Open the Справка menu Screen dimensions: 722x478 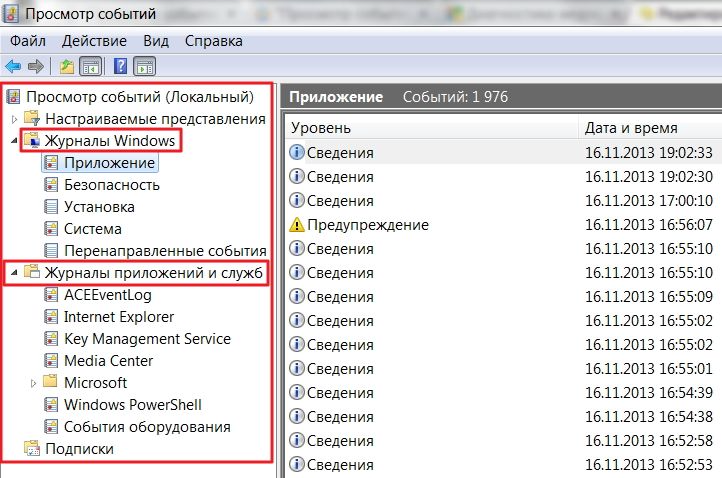[214, 41]
